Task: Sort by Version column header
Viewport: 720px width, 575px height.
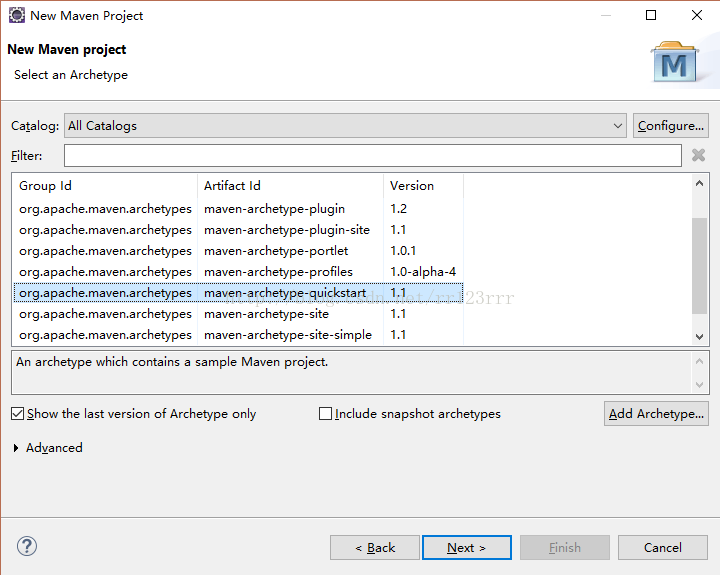Action: 423,186
